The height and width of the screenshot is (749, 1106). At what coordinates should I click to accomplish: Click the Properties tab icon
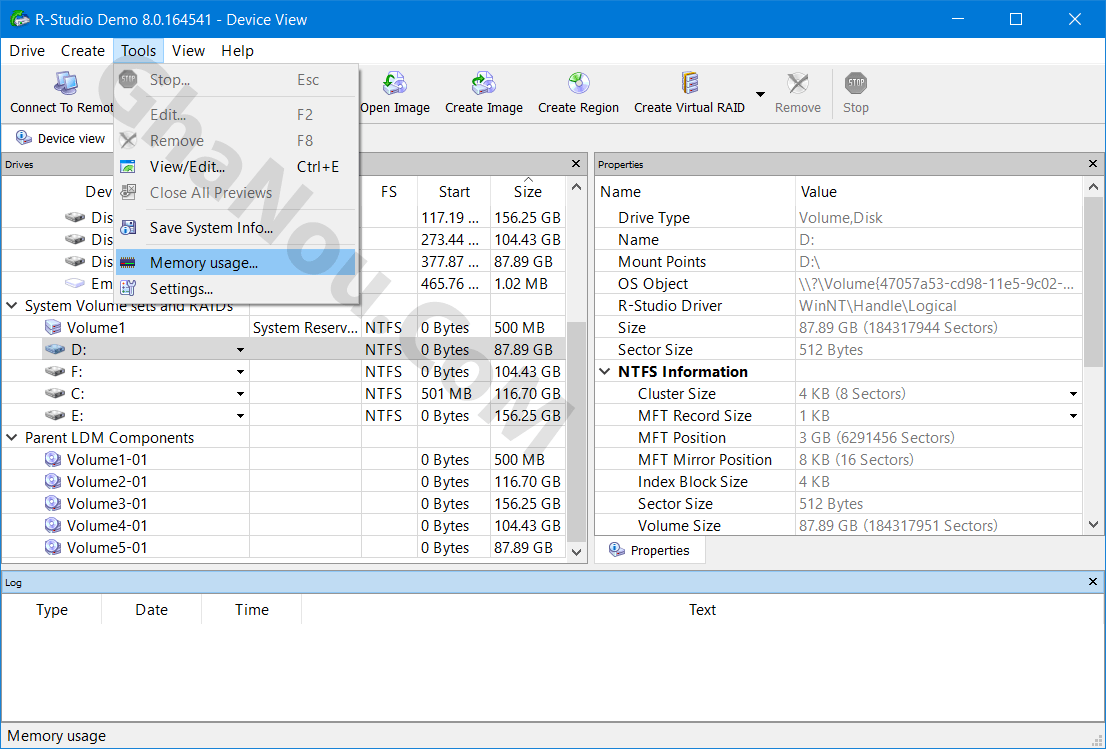point(616,549)
